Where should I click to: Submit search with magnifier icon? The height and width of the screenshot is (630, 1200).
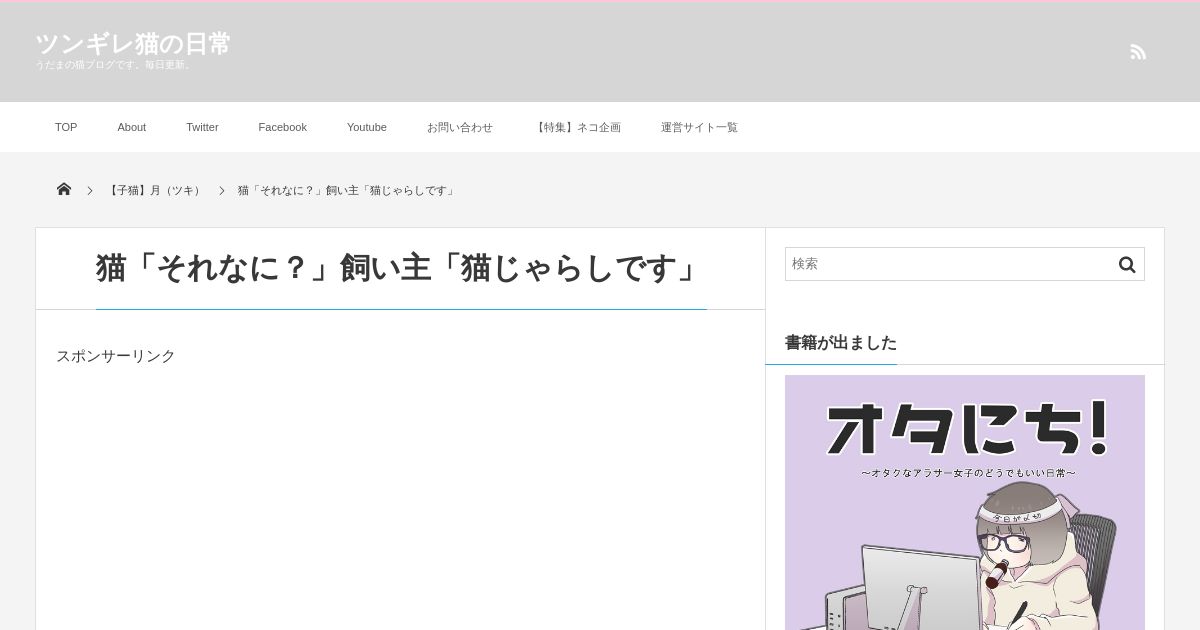click(x=1127, y=264)
